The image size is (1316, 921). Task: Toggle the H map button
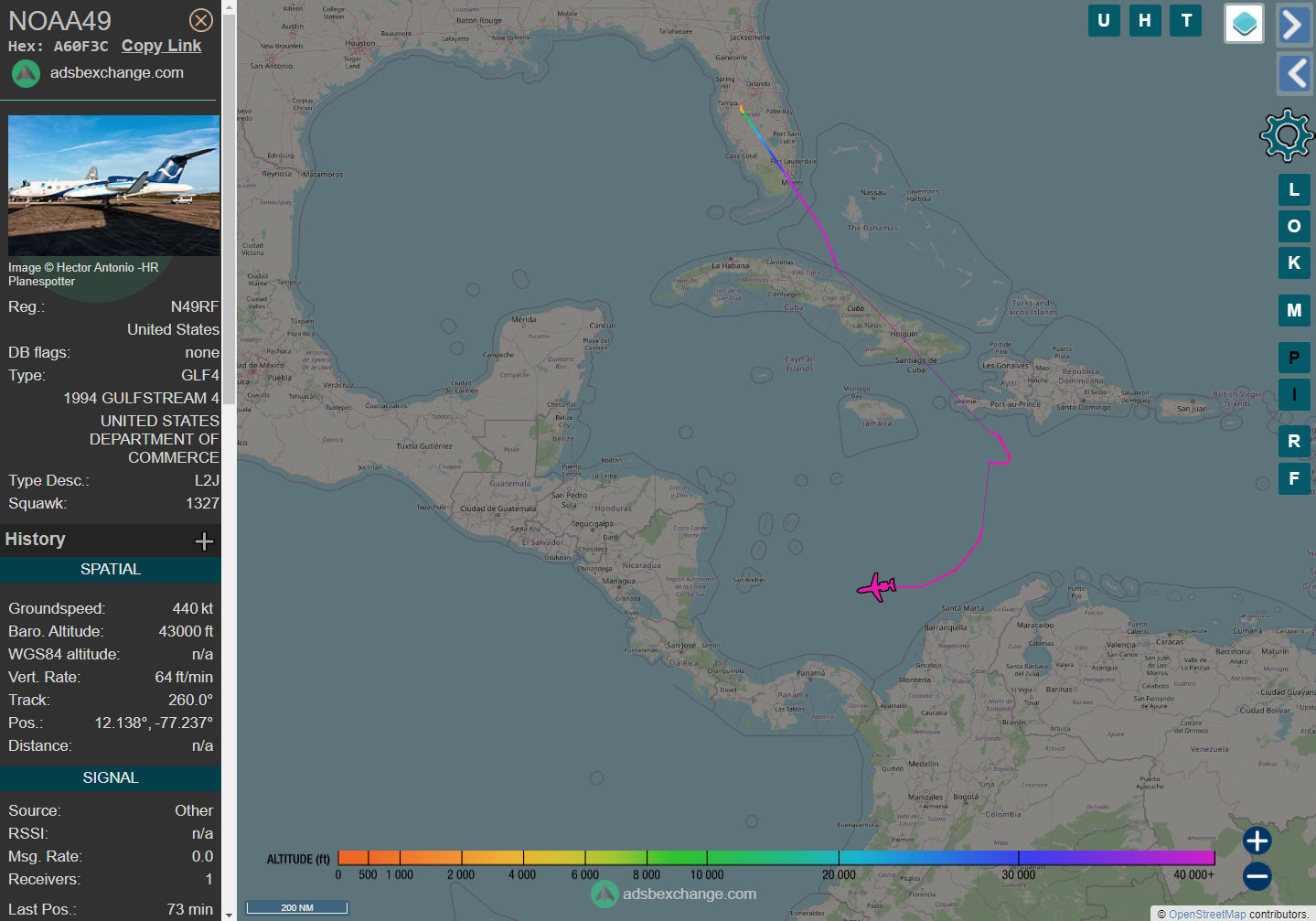pyautogui.click(x=1145, y=20)
